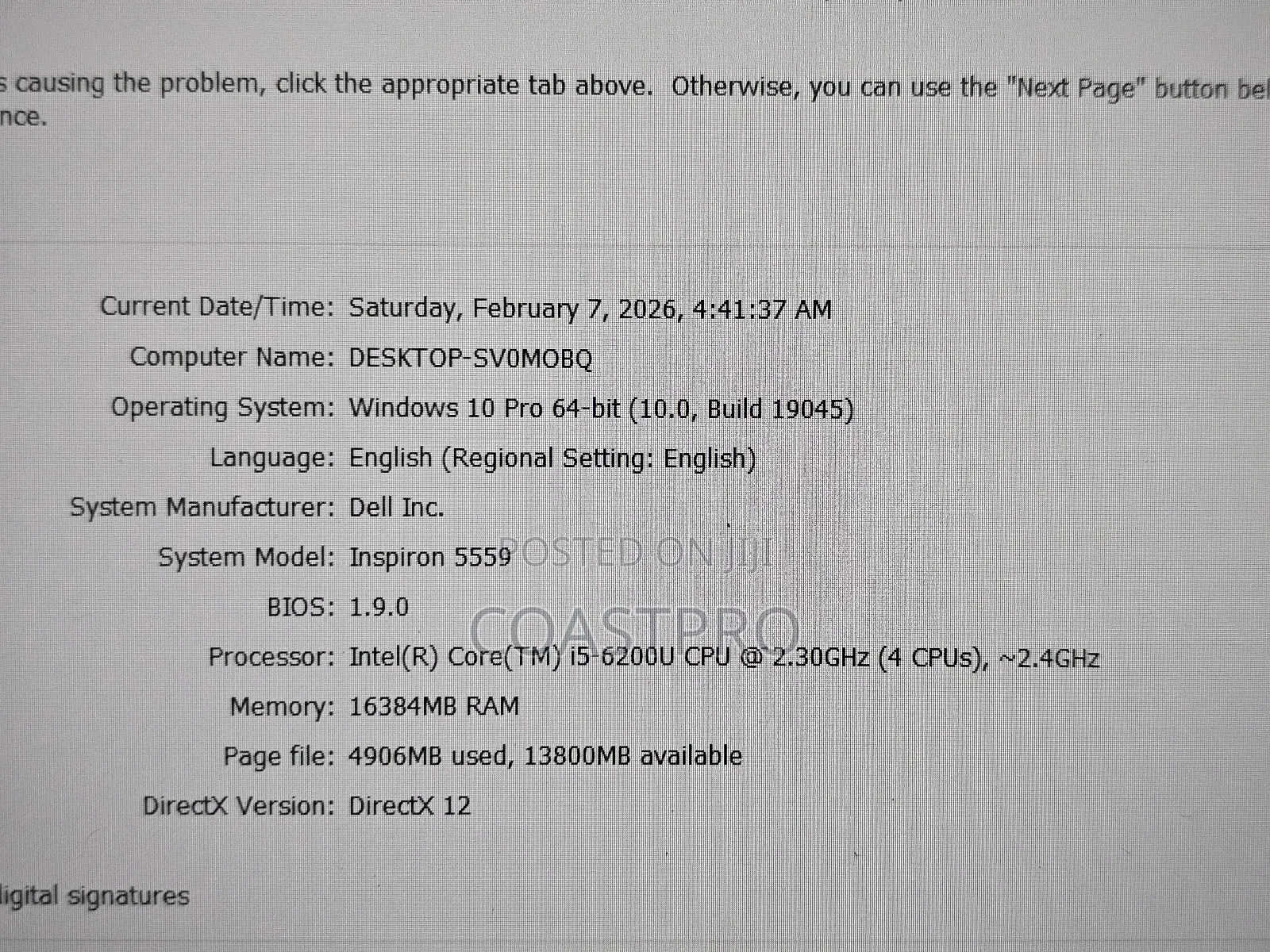Select the Operating System label

223,408
